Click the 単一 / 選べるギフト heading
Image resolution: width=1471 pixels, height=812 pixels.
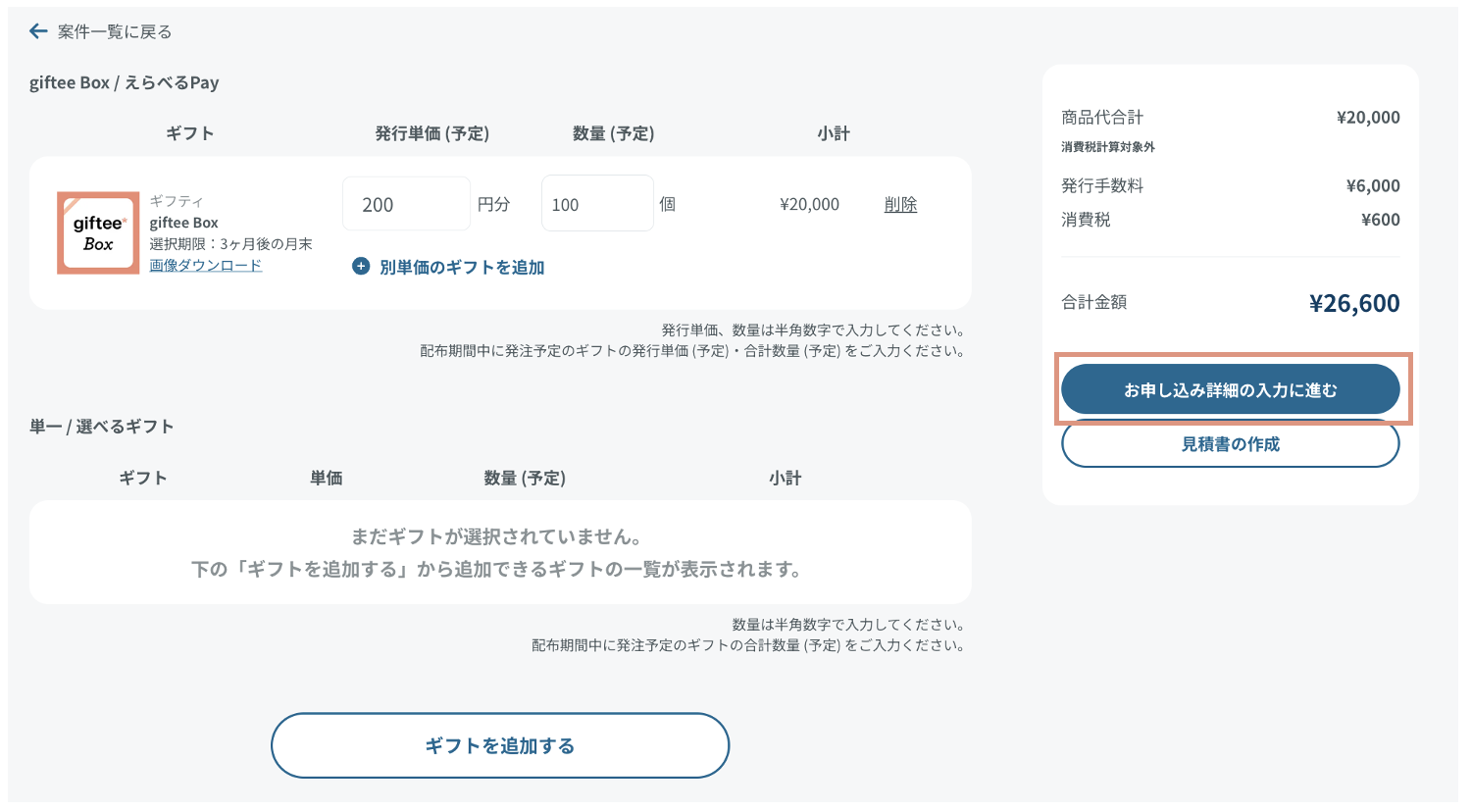pos(102,426)
